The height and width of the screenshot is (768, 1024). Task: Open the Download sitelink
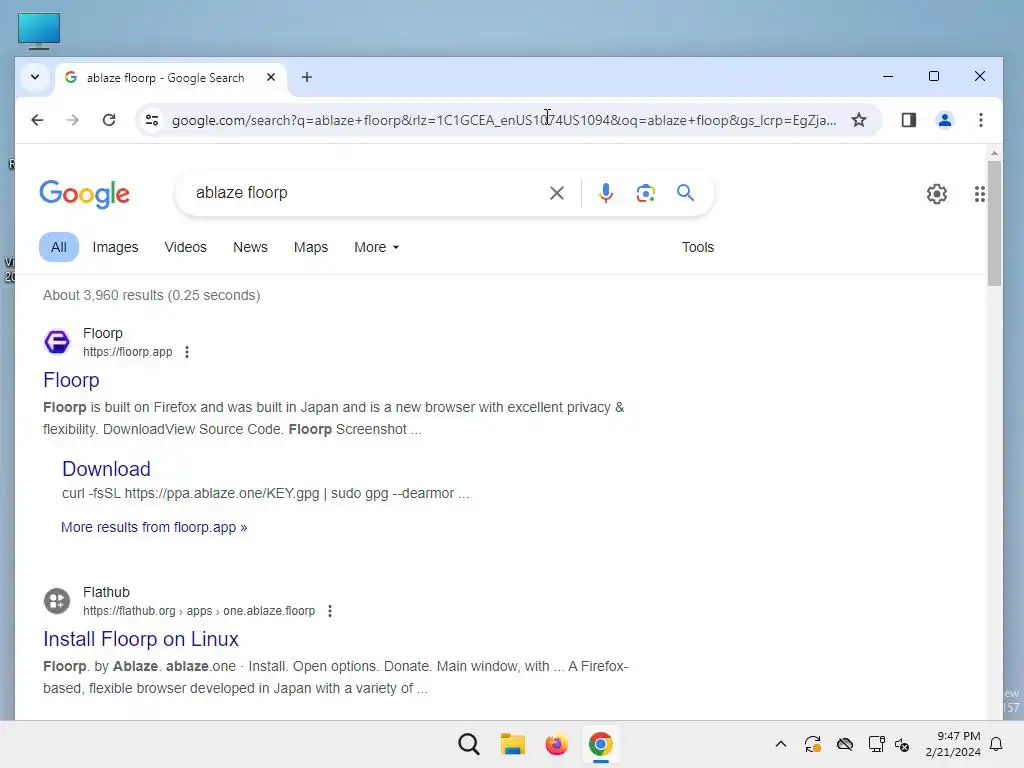(x=106, y=469)
